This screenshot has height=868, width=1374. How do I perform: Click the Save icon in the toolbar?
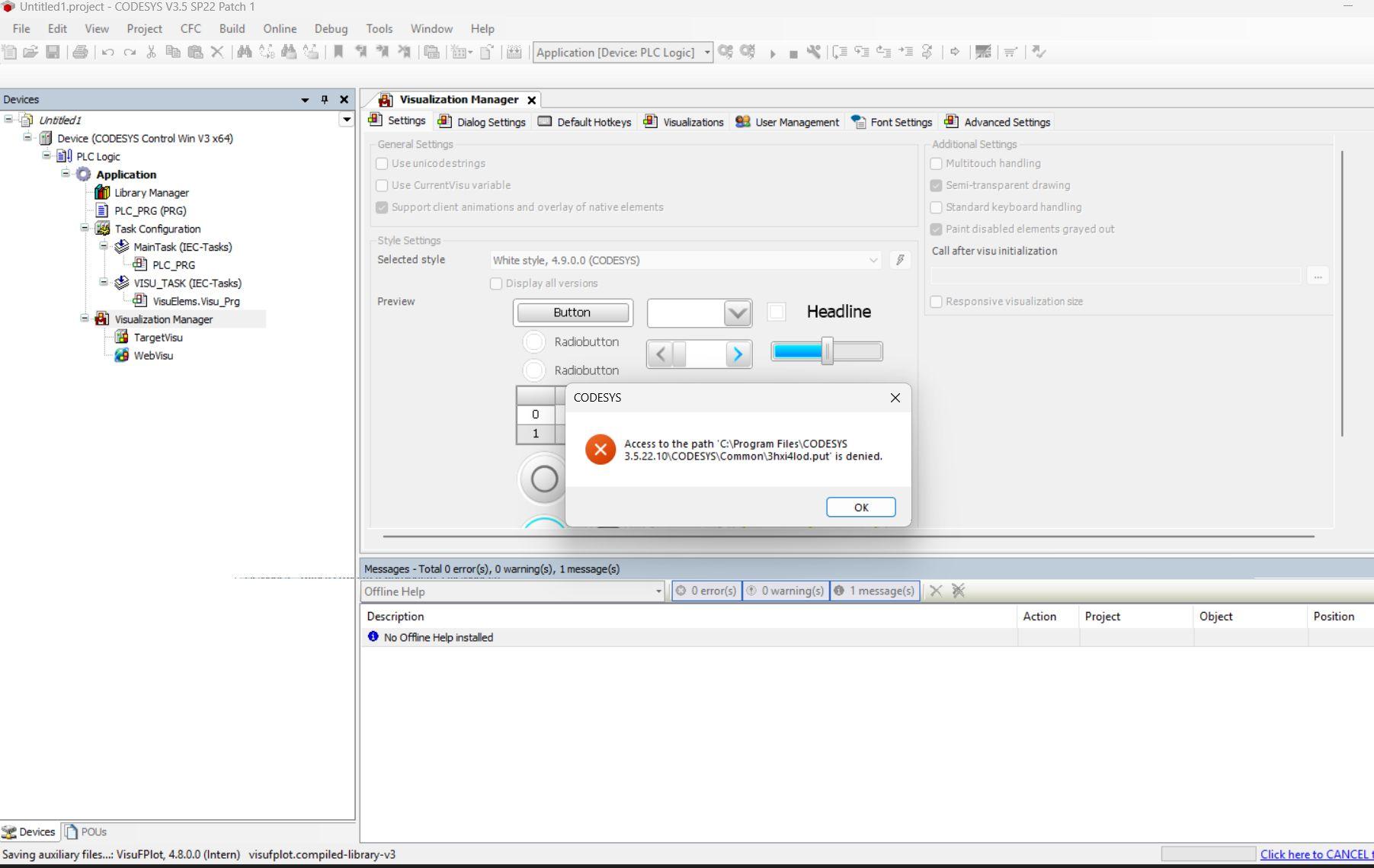tap(53, 52)
